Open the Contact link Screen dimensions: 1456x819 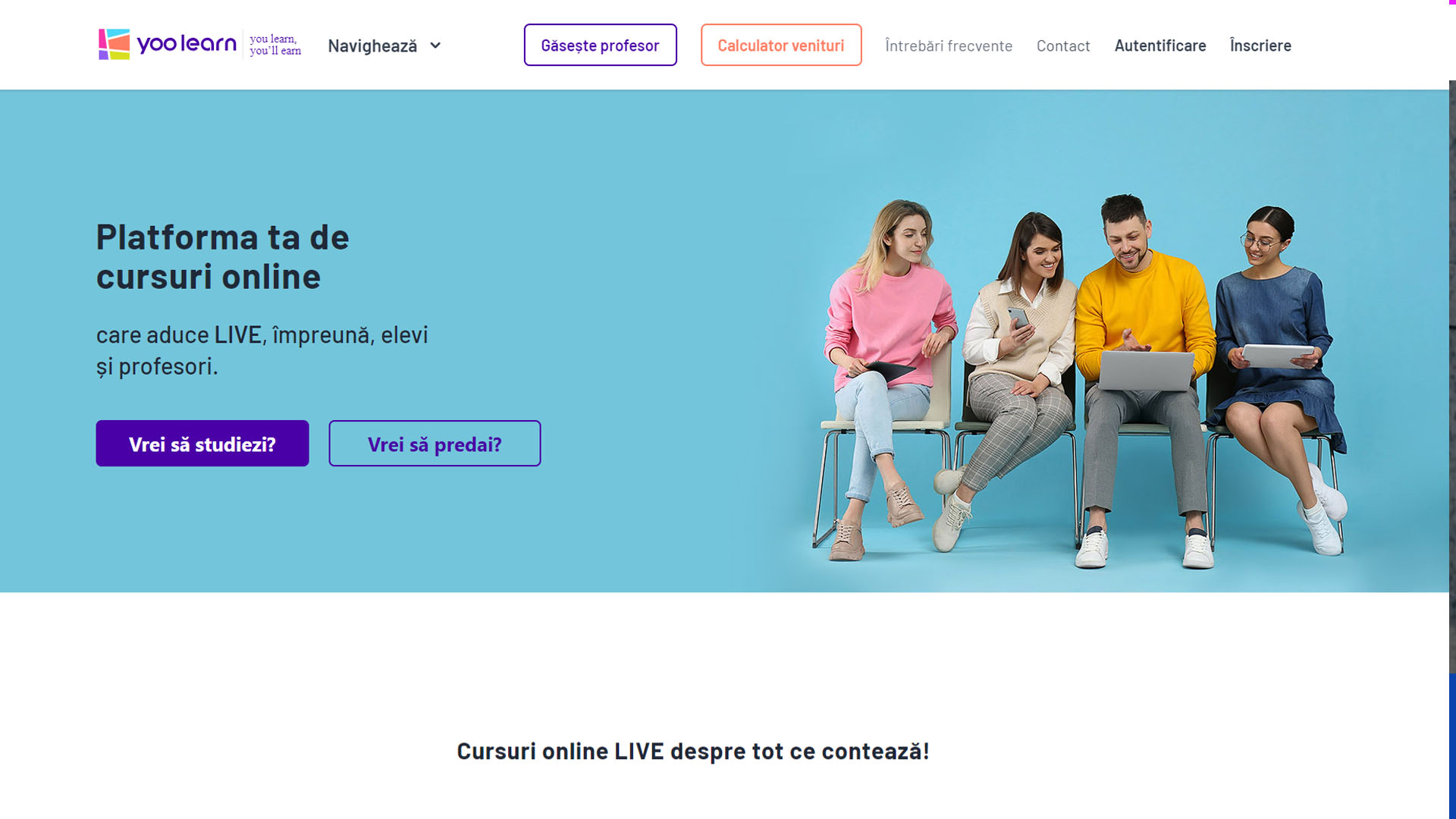[1063, 45]
